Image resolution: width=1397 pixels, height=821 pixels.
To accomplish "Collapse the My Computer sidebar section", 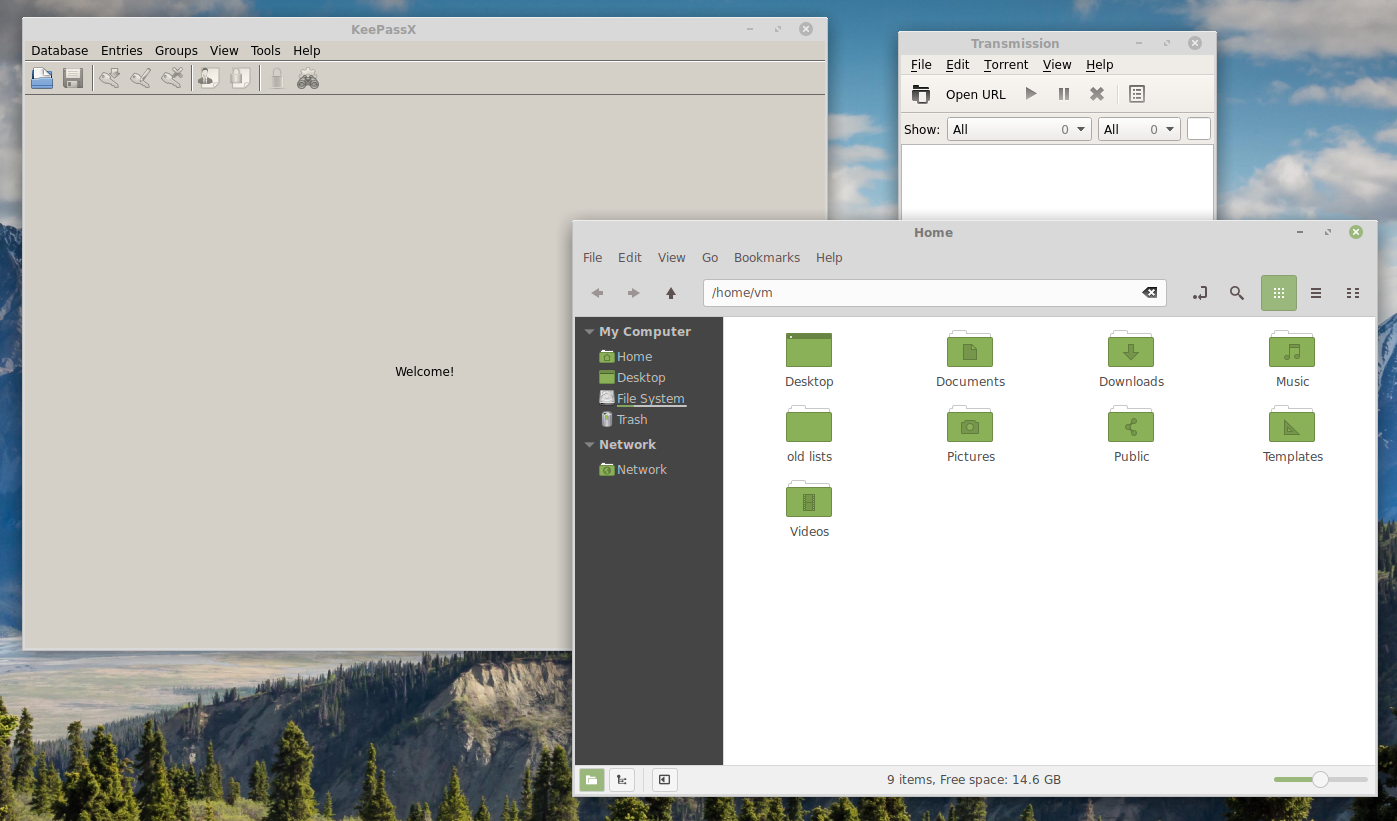I will point(590,332).
